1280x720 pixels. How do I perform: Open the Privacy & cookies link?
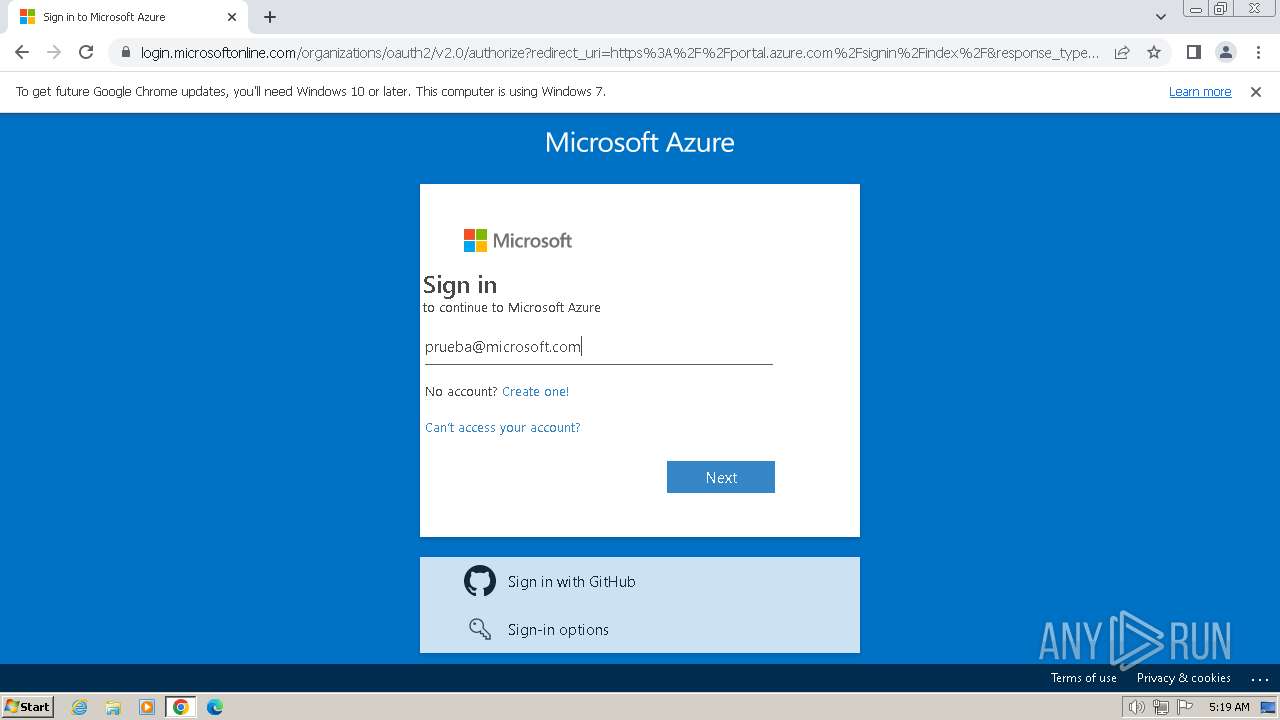(1183, 678)
